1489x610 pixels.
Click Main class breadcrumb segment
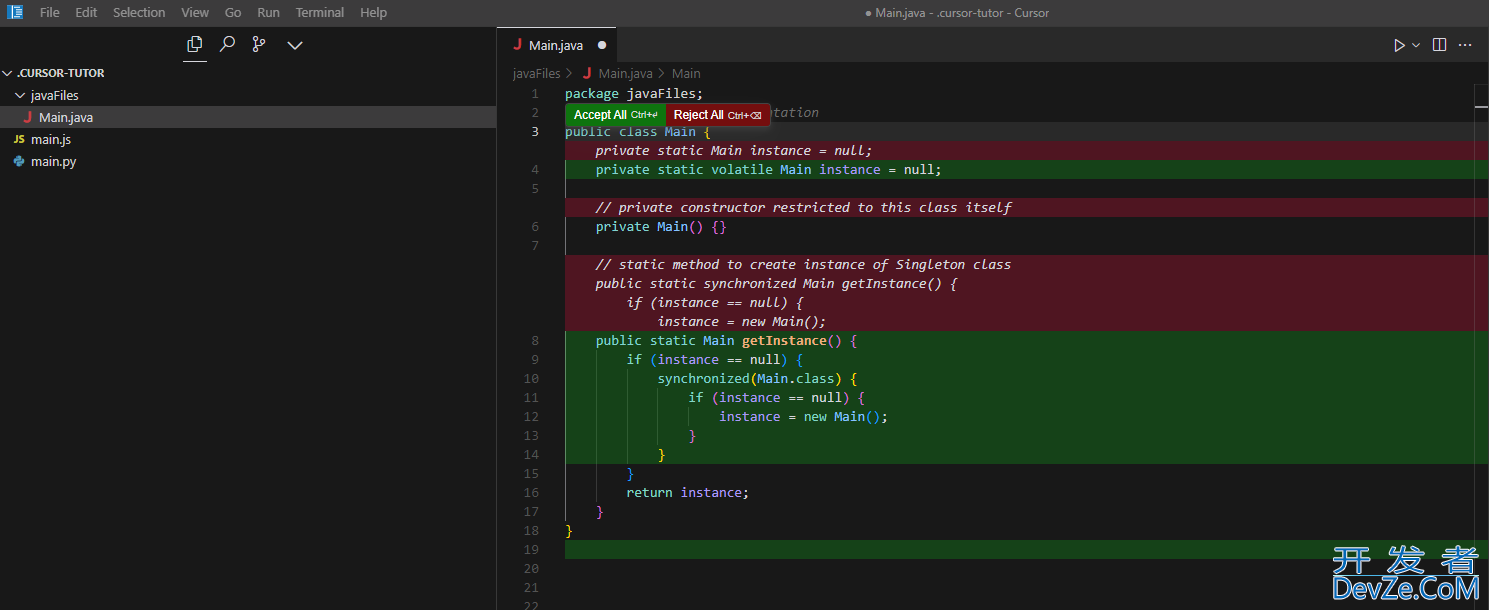(686, 73)
